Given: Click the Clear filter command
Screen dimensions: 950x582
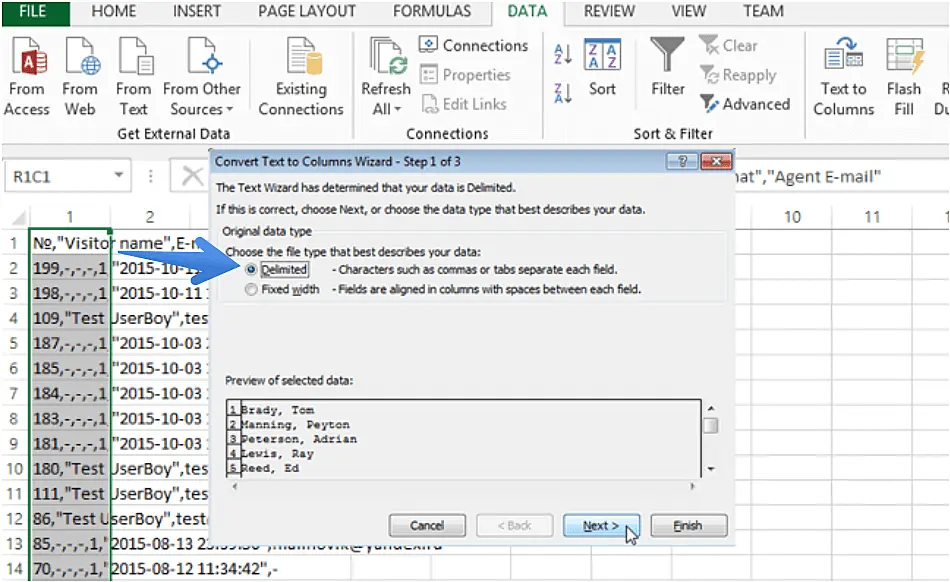Looking at the screenshot, I should (x=728, y=45).
